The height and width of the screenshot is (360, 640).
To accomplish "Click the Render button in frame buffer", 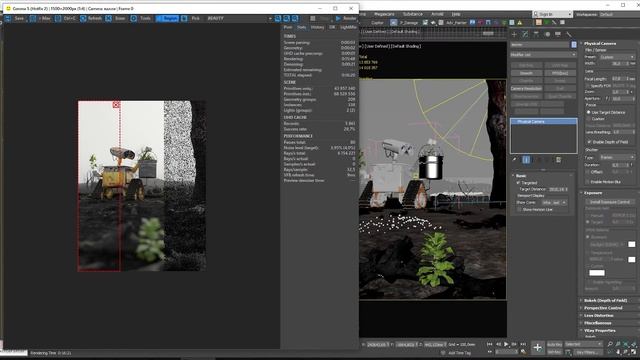I will click(346, 18).
